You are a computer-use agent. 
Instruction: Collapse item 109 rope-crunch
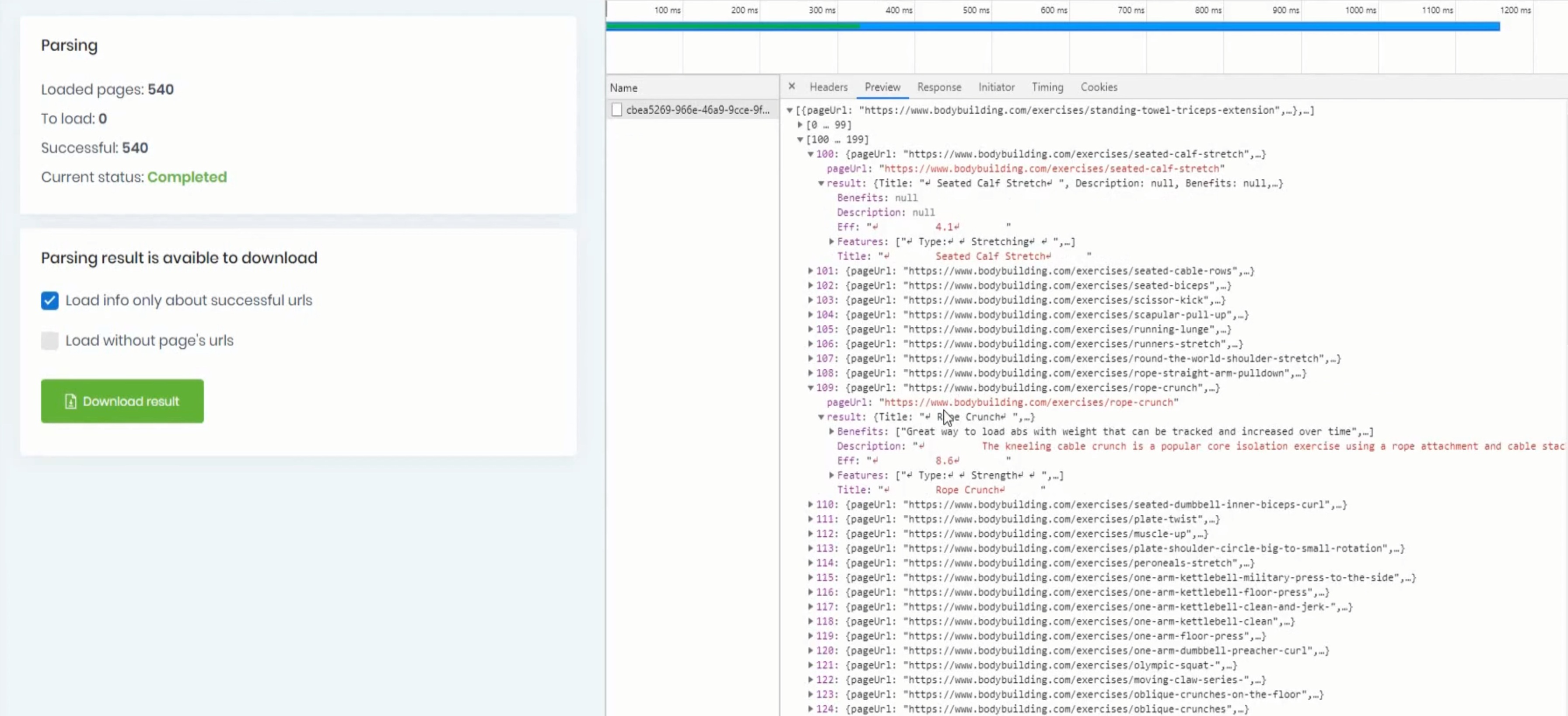click(811, 388)
